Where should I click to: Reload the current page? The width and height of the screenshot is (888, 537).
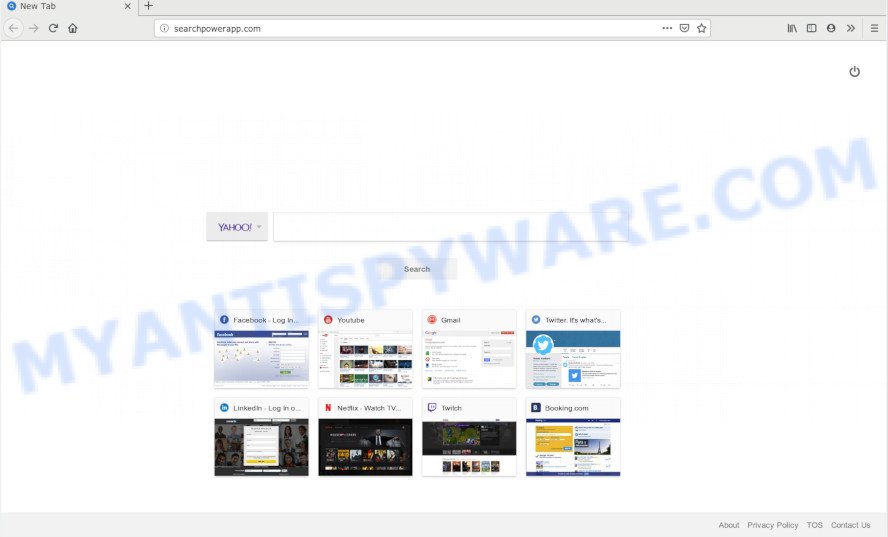pos(53,28)
